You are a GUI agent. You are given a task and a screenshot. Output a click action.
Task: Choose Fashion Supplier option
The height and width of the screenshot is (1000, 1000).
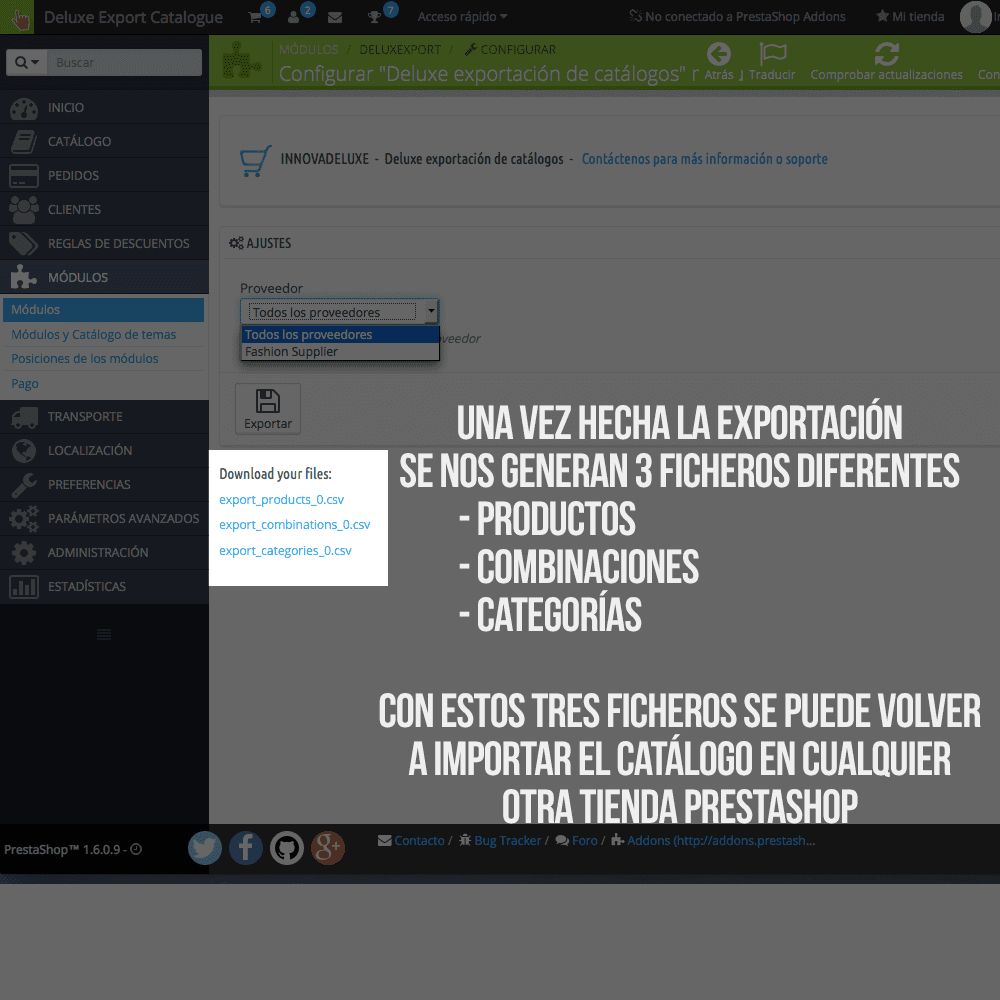pos(340,351)
